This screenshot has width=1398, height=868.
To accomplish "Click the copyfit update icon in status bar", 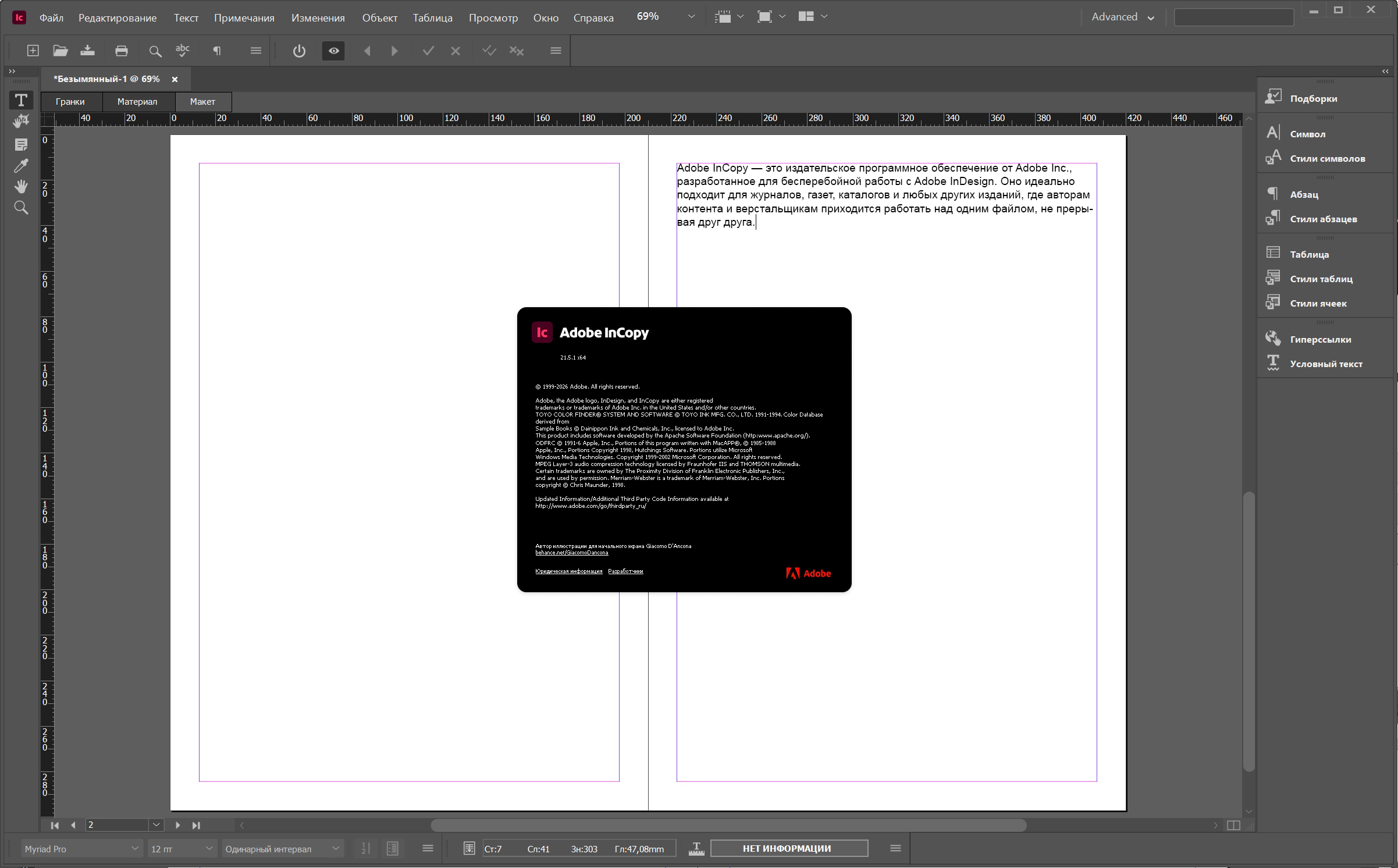I will click(469, 849).
